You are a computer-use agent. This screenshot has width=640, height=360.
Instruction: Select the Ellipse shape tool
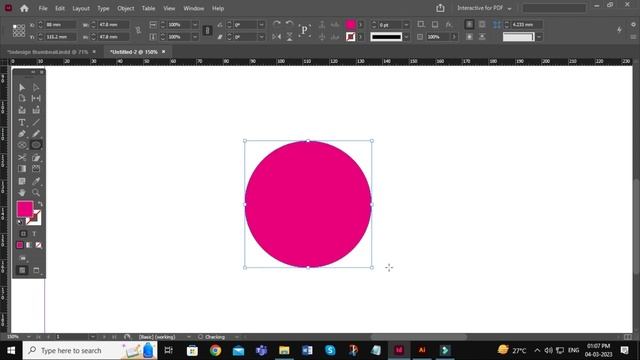pos(36,145)
